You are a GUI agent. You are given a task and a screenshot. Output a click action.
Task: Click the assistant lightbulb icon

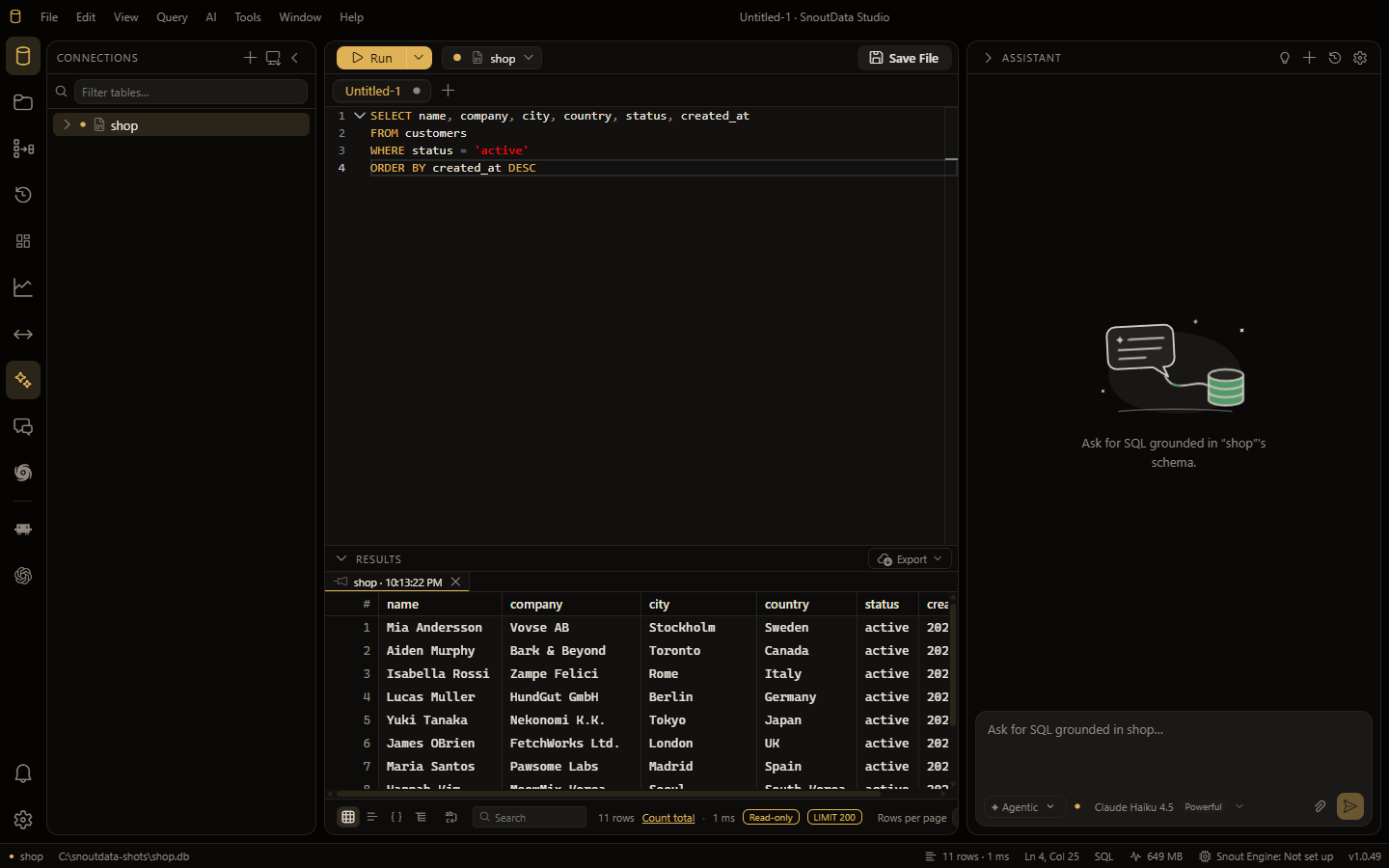[x=1285, y=58]
